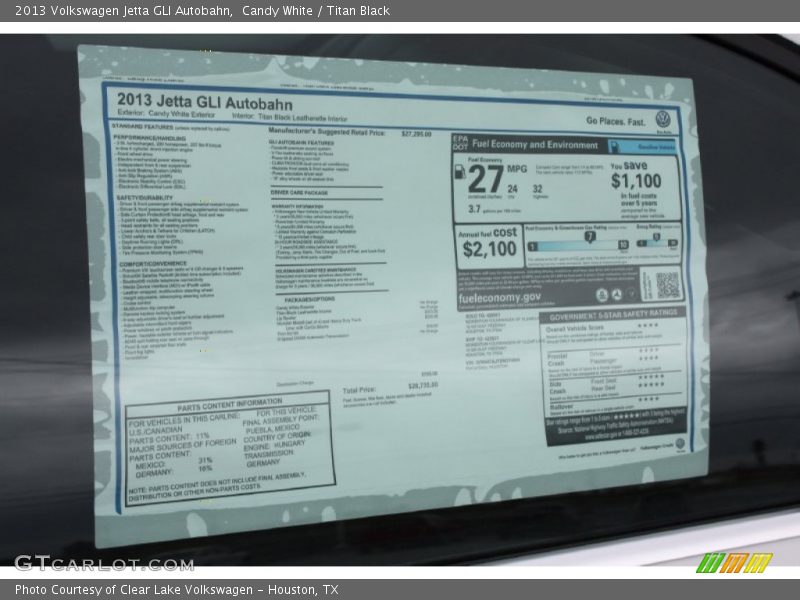Screen dimensions: 800x600
Task: Click the 'MEXICO: 31%' parts content line
Action: [174, 463]
